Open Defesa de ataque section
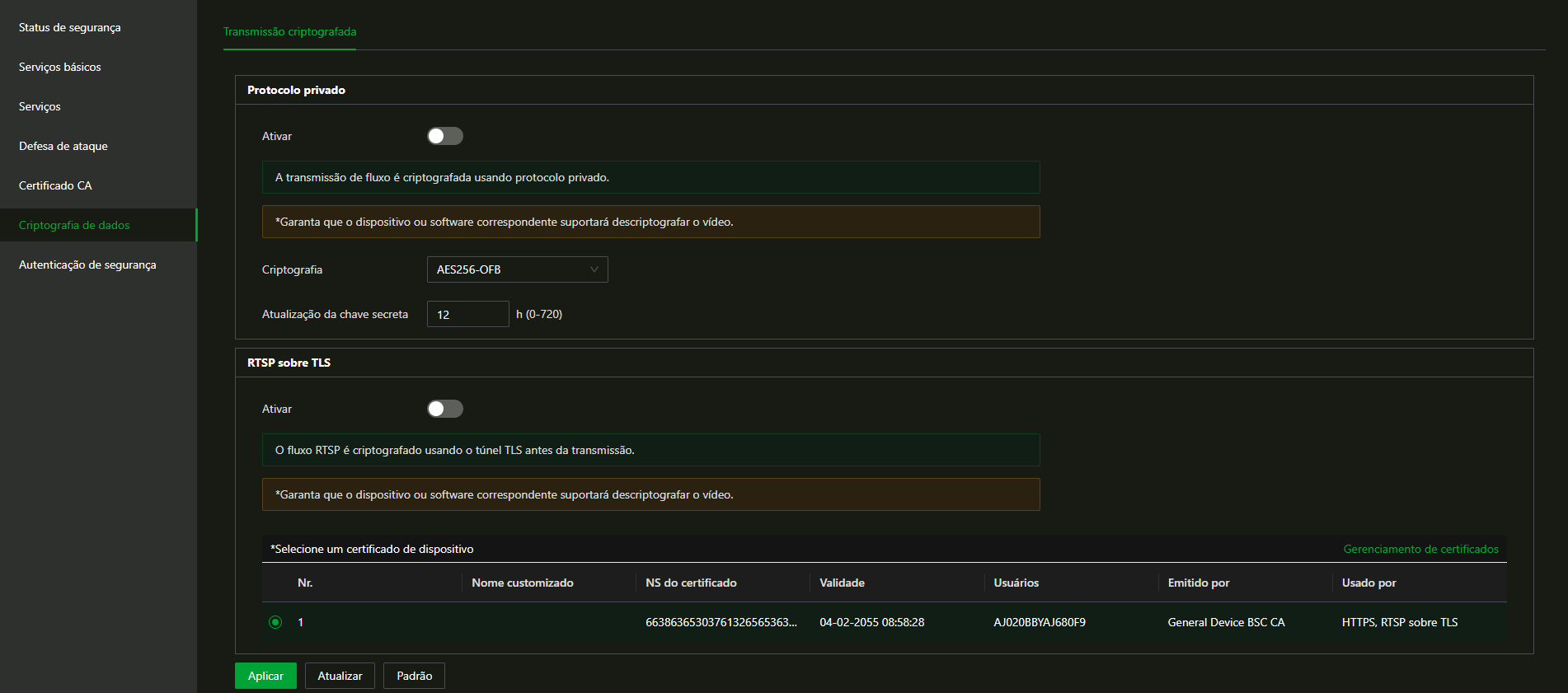The width and height of the screenshot is (1568, 693). pos(63,146)
